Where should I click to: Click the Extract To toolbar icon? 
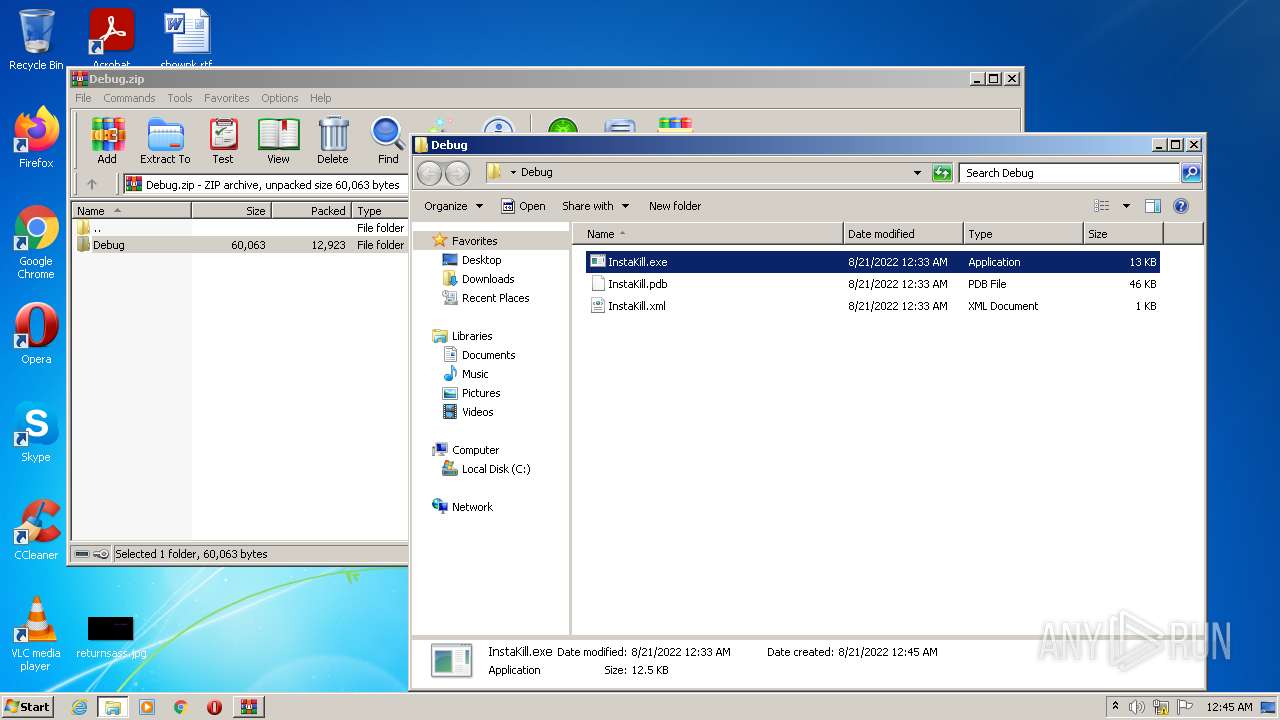(x=165, y=141)
